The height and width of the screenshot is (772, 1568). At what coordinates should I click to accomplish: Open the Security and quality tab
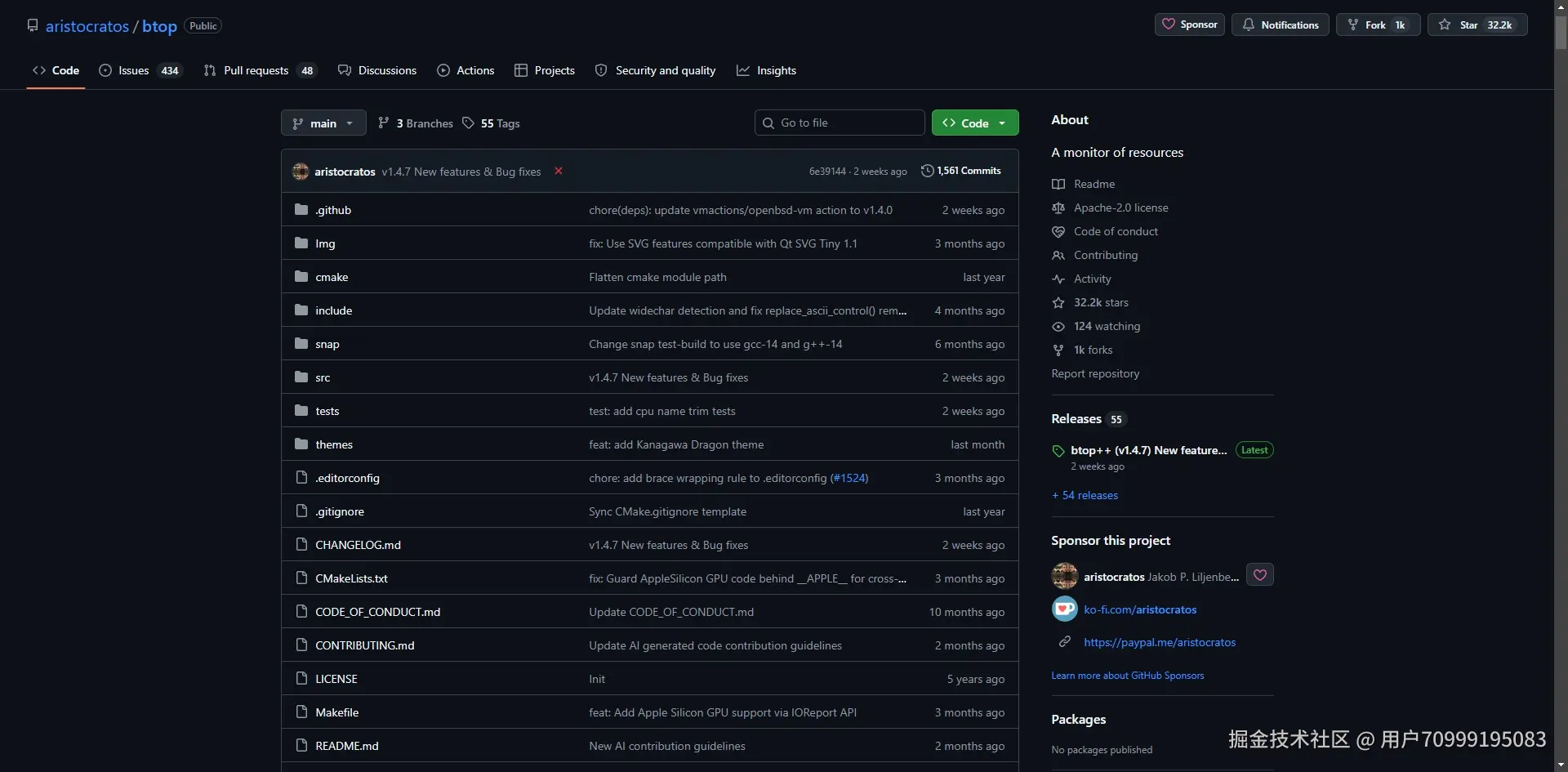click(x=655, y=70)
